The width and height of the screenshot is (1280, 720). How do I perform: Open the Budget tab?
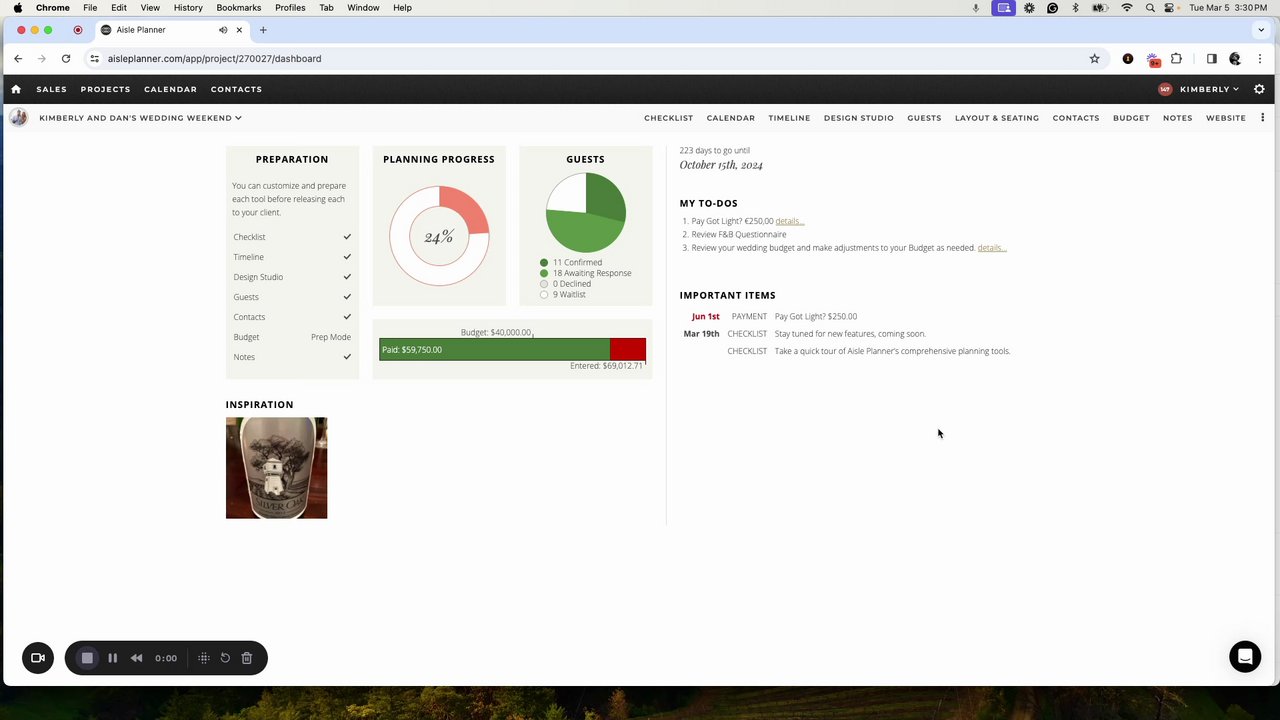1131,118
